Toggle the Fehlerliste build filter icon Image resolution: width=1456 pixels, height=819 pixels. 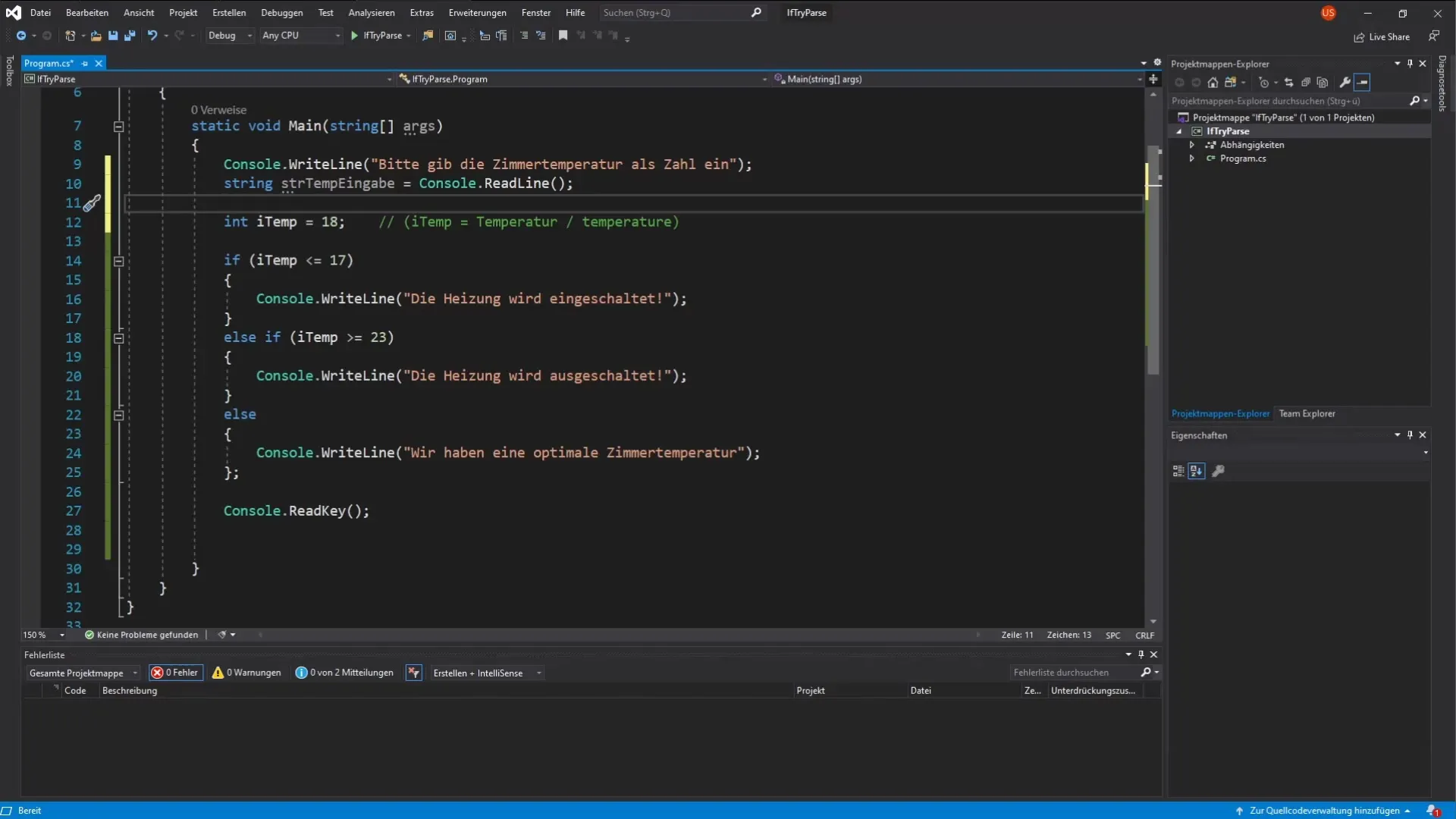413,673
